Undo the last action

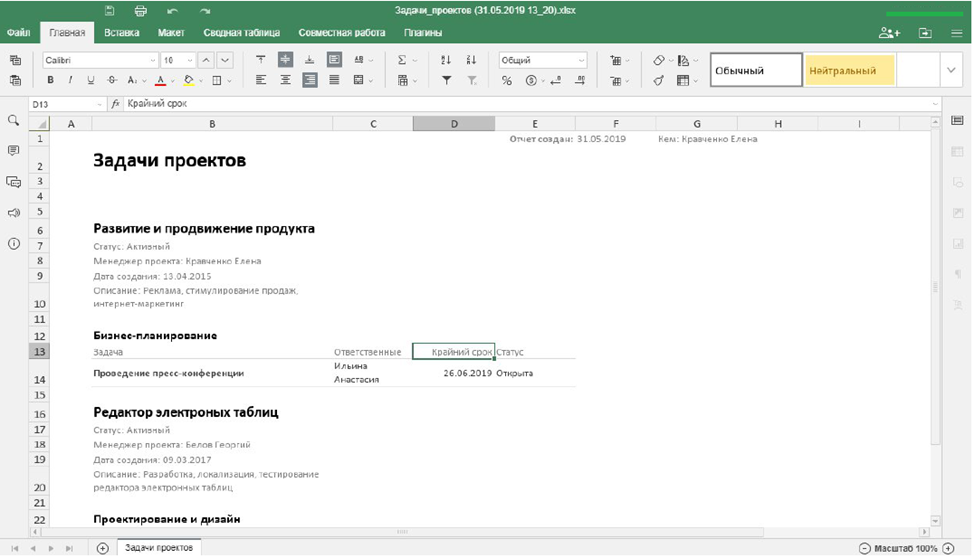pyautogui.click(x=172, y=11)
